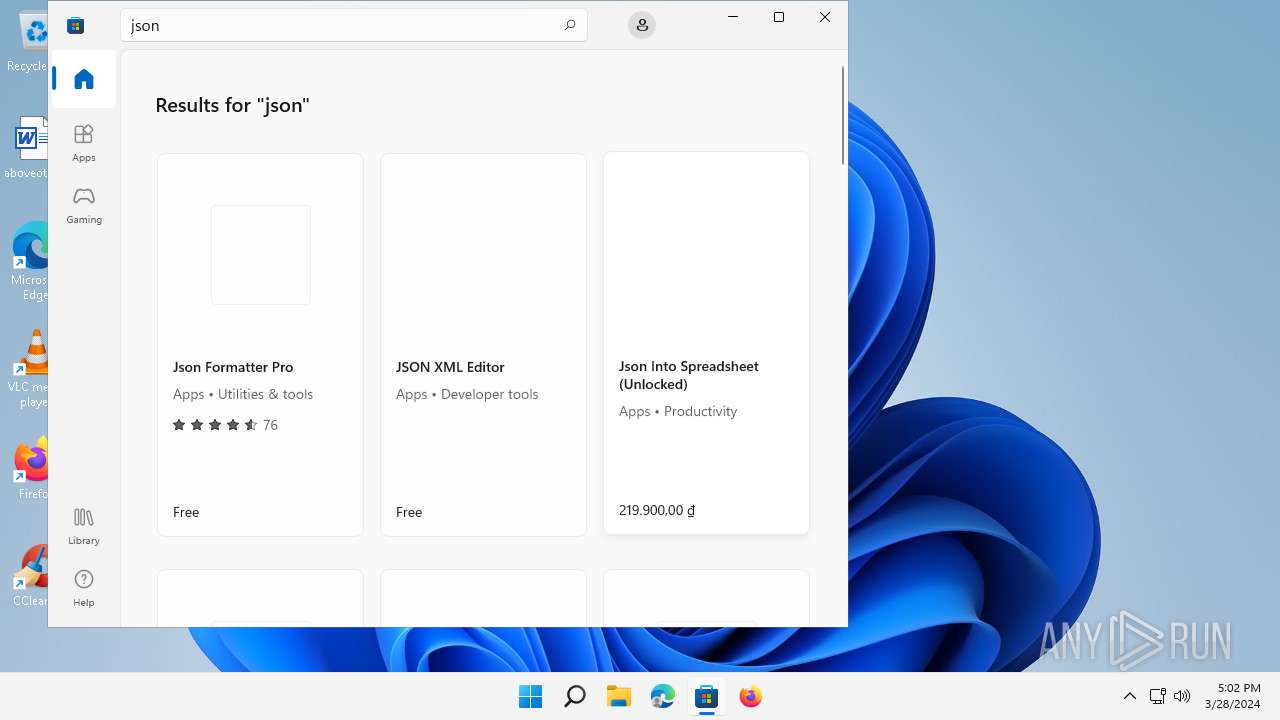1280x720 pixels.
Task: Click "Apps • Productivity" category text
Action: point(678,411)
